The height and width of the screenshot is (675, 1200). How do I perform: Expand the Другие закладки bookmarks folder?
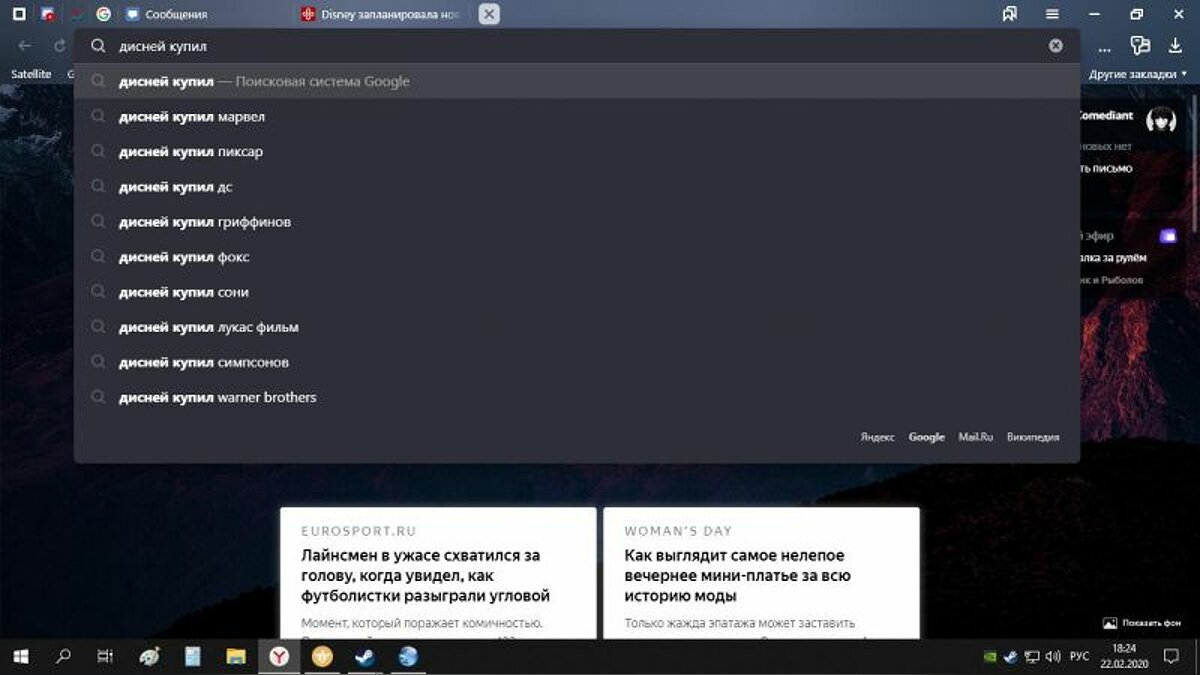click(1128, 74)
